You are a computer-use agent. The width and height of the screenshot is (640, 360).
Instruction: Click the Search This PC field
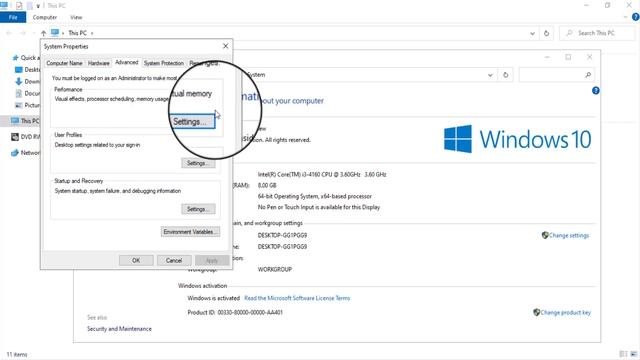pos(596,33)
